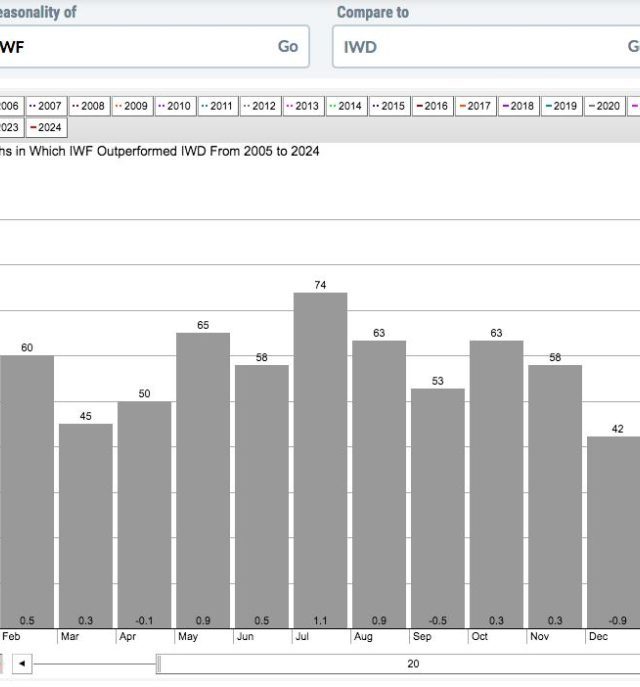
Task: Click the March bar showing 45
Action: (x=85, y=526)
